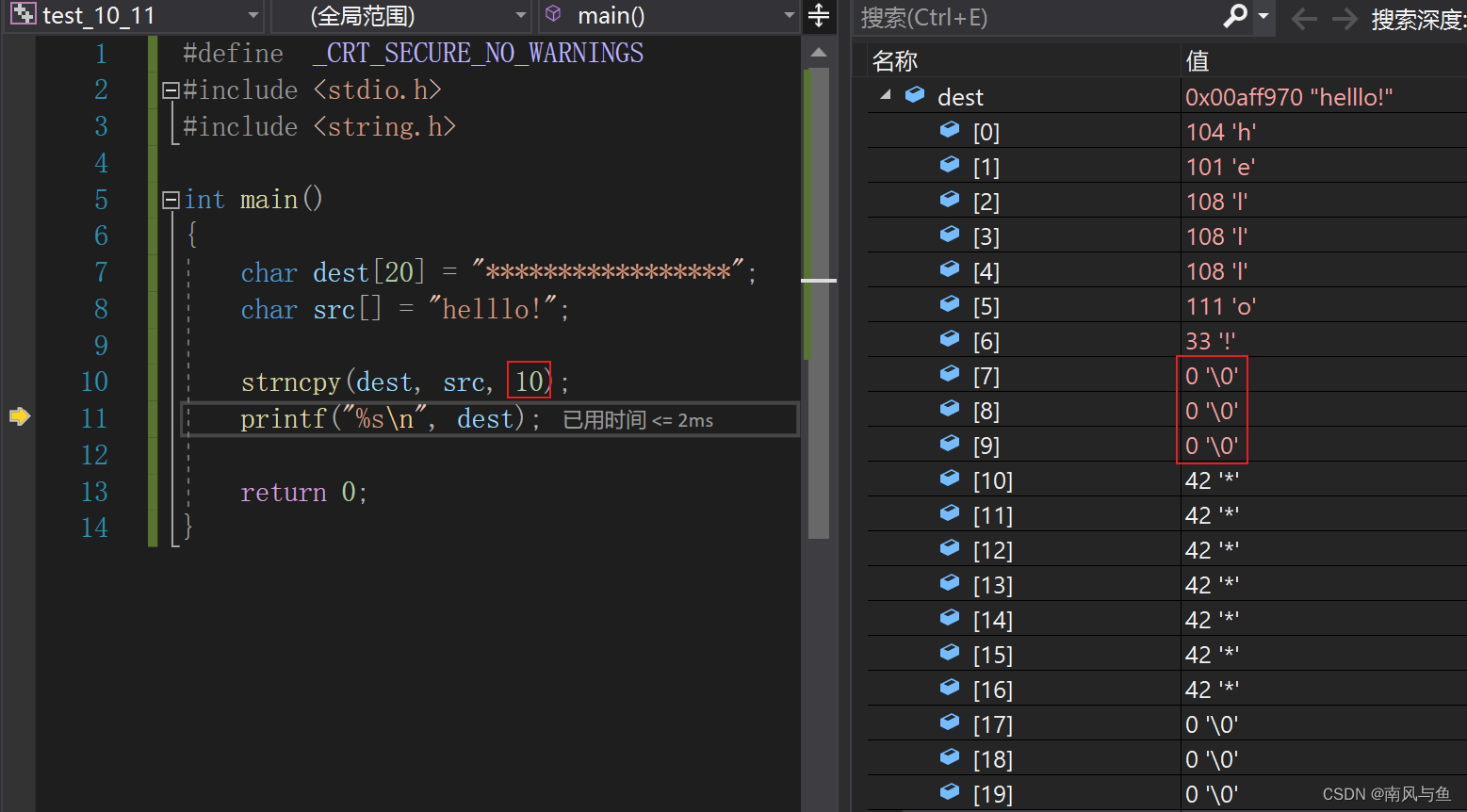Viewport: 1467px width, 812px height.
Task: Click the dest variable cube icon
Action: pyautogui.click(x=915, y=95)
